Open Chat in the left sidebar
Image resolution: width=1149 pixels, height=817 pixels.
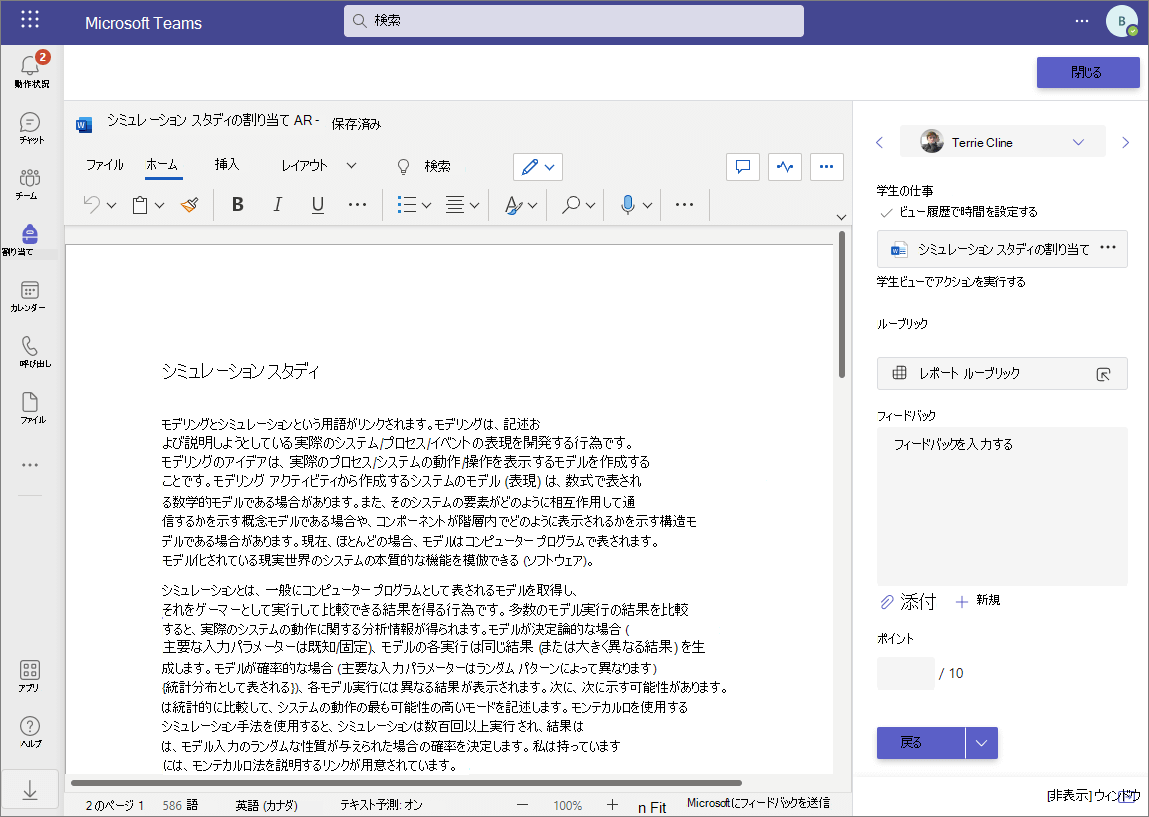(x=31, y=127)
